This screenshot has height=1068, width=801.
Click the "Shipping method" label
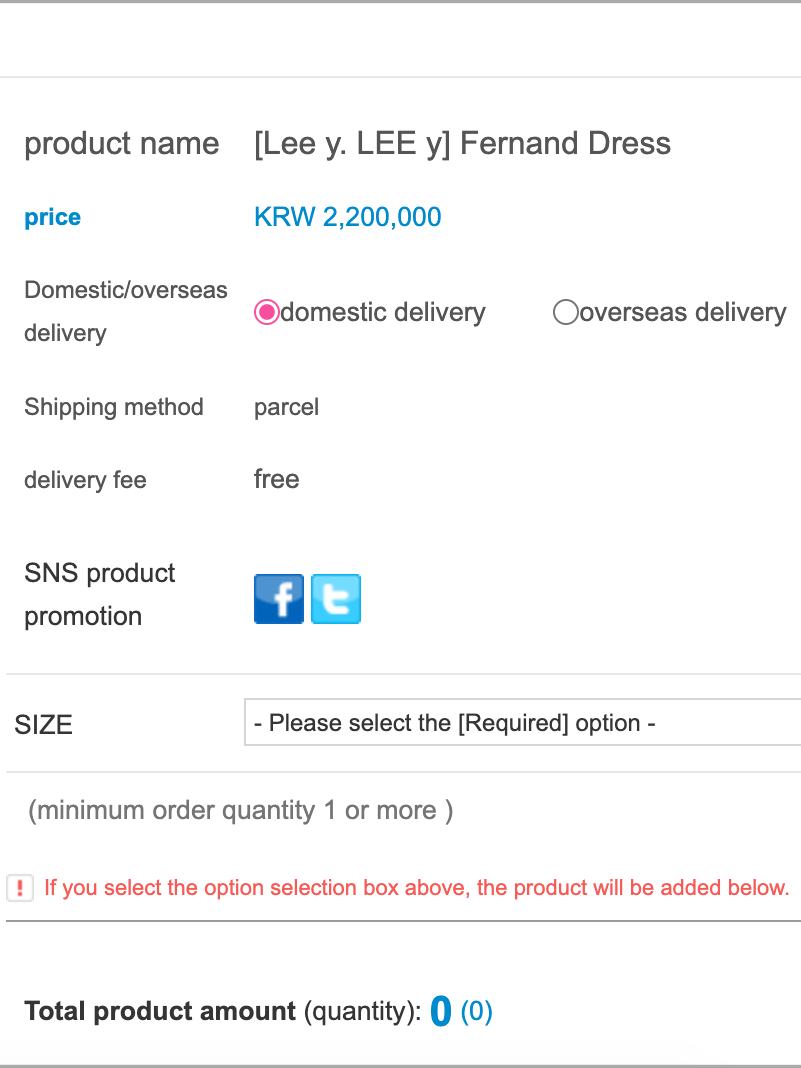(114, 407)
